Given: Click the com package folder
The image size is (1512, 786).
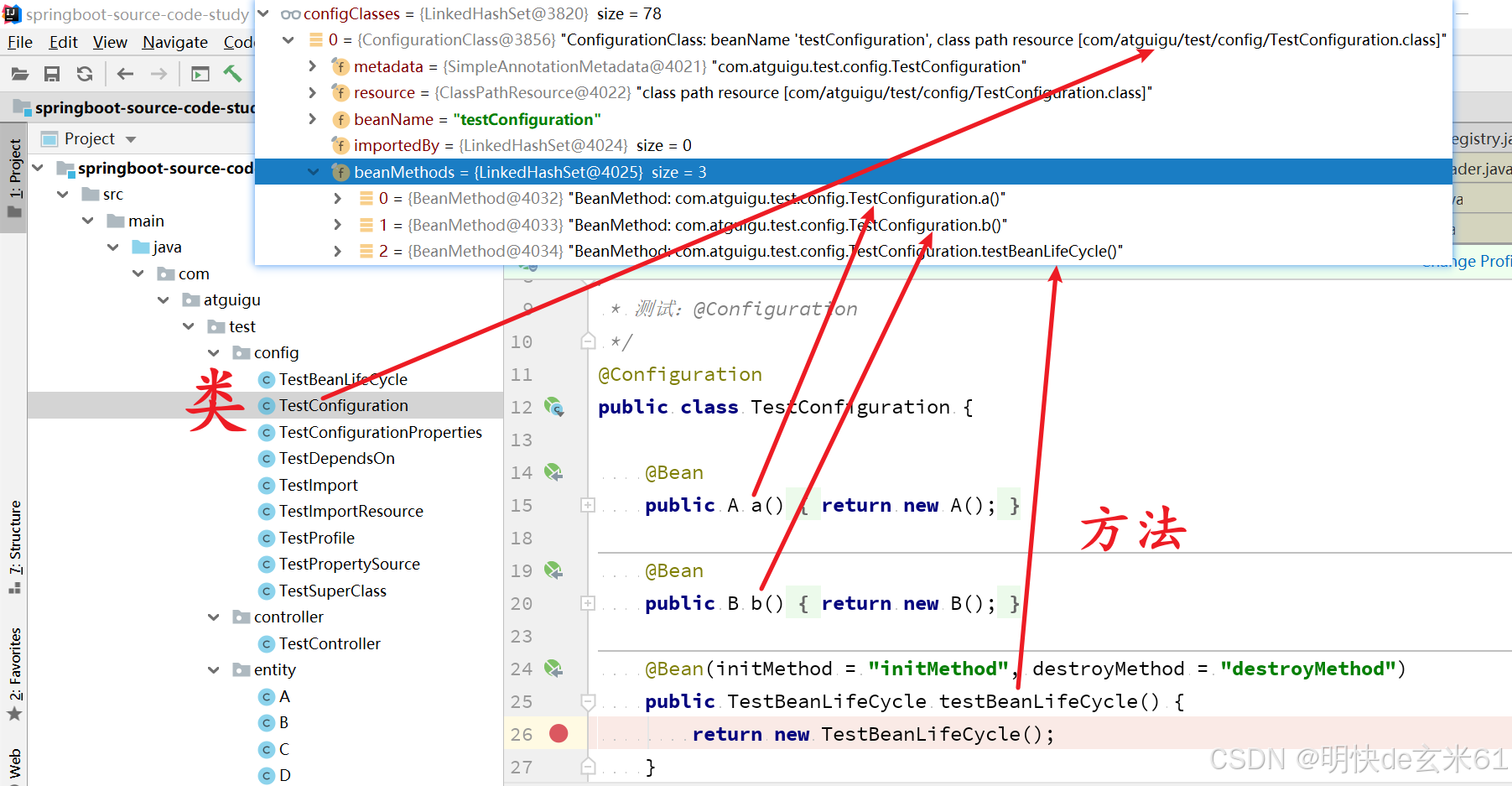Looking at the screenshot, I should point(194,274).
